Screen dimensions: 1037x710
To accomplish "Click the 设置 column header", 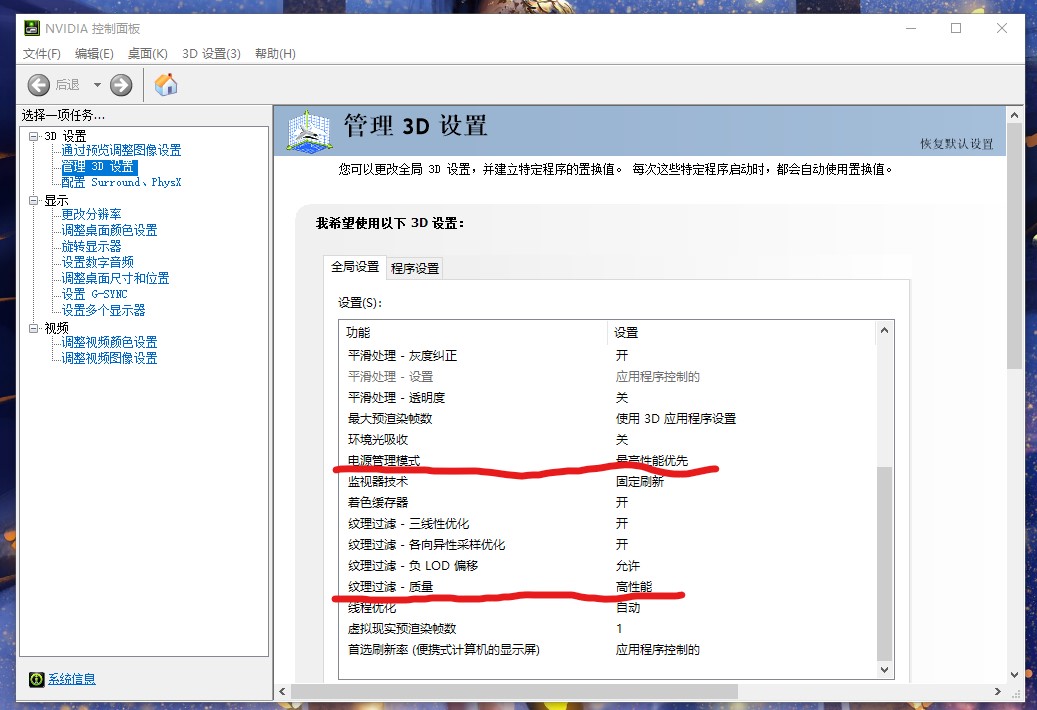I will [741, 333].
